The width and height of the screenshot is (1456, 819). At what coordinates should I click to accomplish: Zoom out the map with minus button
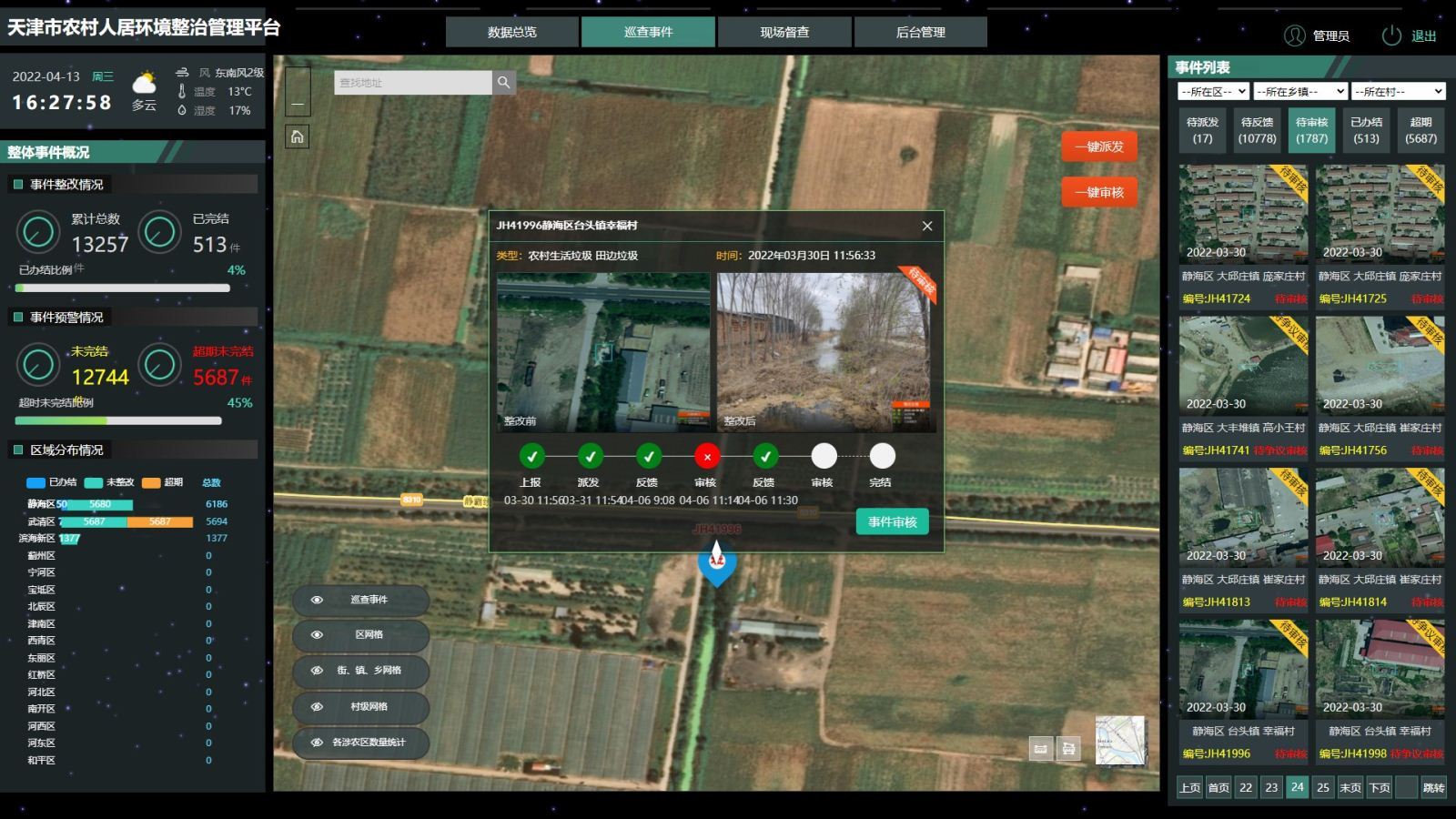[x=297, y=105]
